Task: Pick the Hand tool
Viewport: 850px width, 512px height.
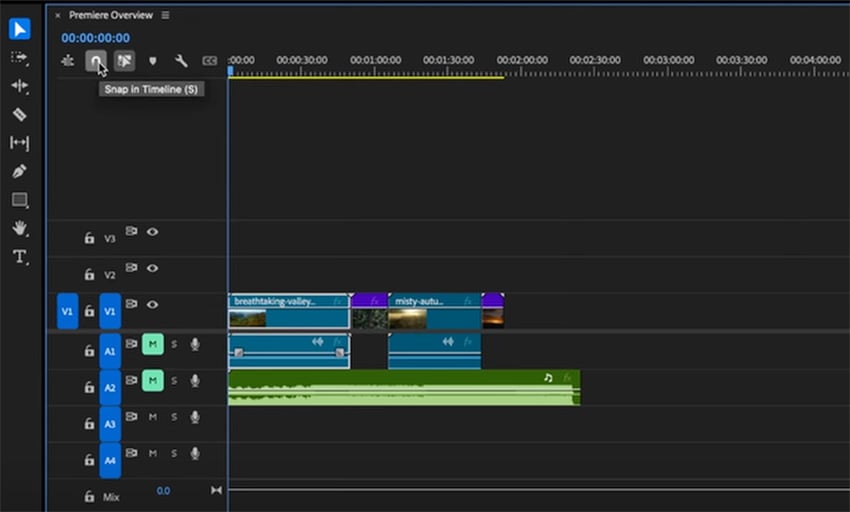Action: (x=19, y=228)
